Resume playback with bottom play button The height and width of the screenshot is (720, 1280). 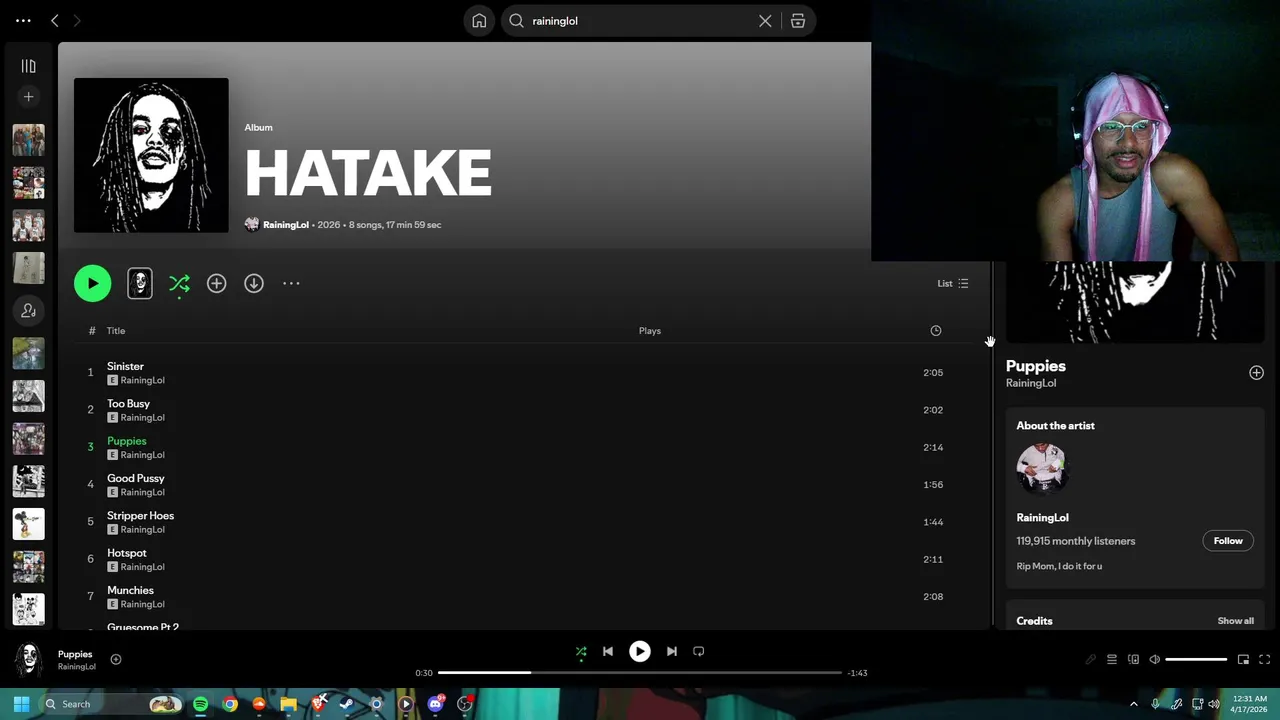tap(640, 651)
